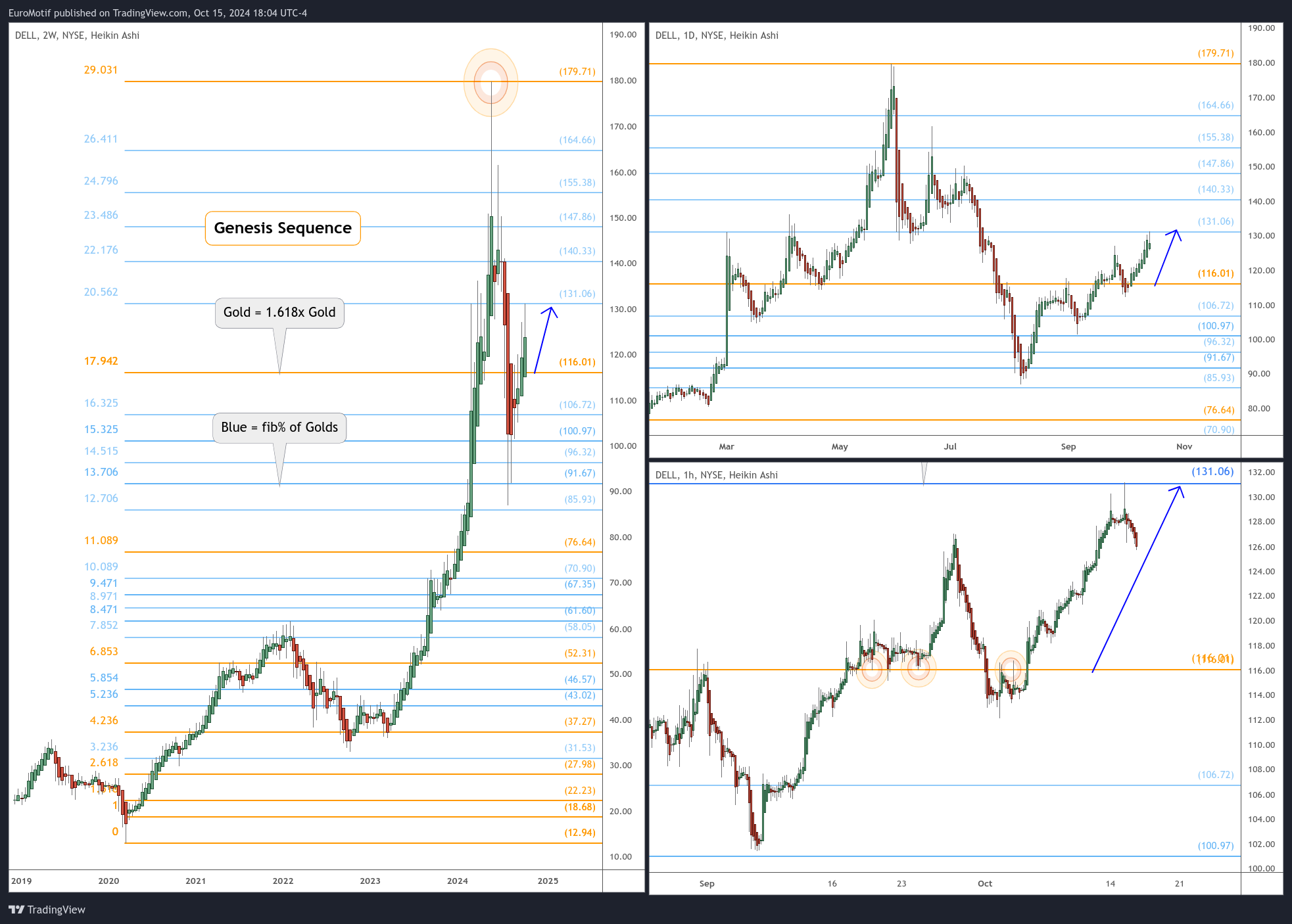The width and height of the screenshot is (1292, 924).
Task: Click the 180.00 value on the 2W price axis
Action: coord(623,81)
